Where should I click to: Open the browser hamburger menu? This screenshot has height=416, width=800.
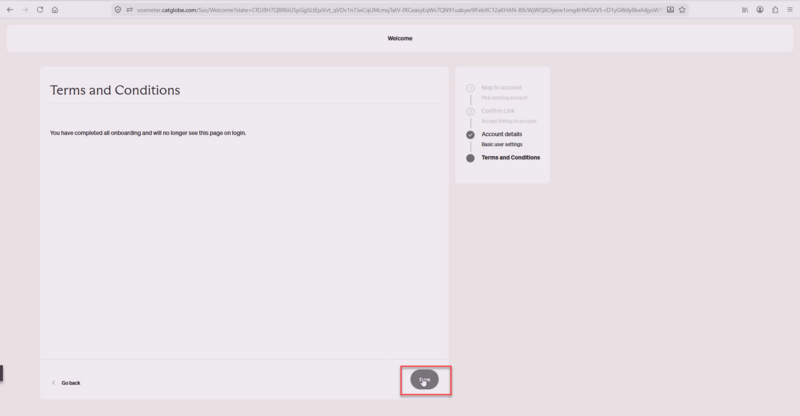coord(790,10)
